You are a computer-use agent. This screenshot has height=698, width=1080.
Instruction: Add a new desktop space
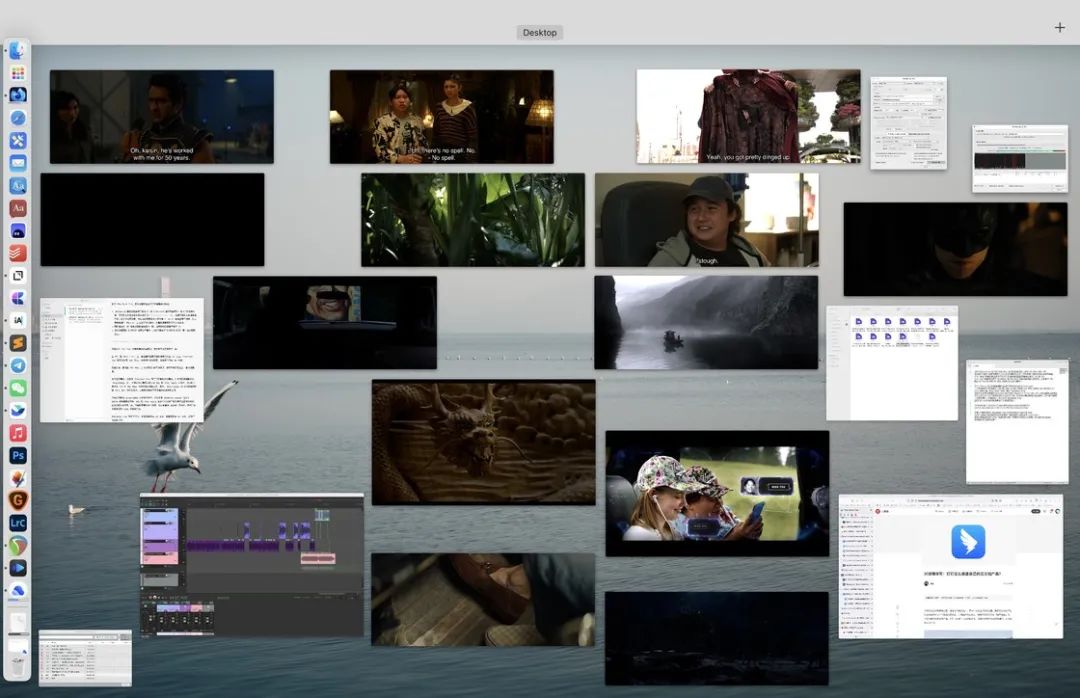click(x=1059, y=28)
